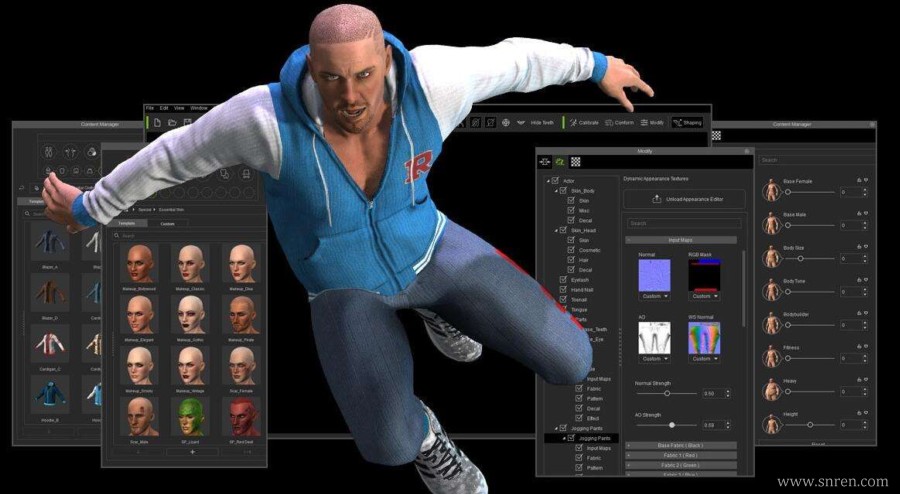Toggle the Misc checkbox under Skin_Body
Image resolution: width=900 pixels, height=494 pixels.
click(x=571, y=211)
